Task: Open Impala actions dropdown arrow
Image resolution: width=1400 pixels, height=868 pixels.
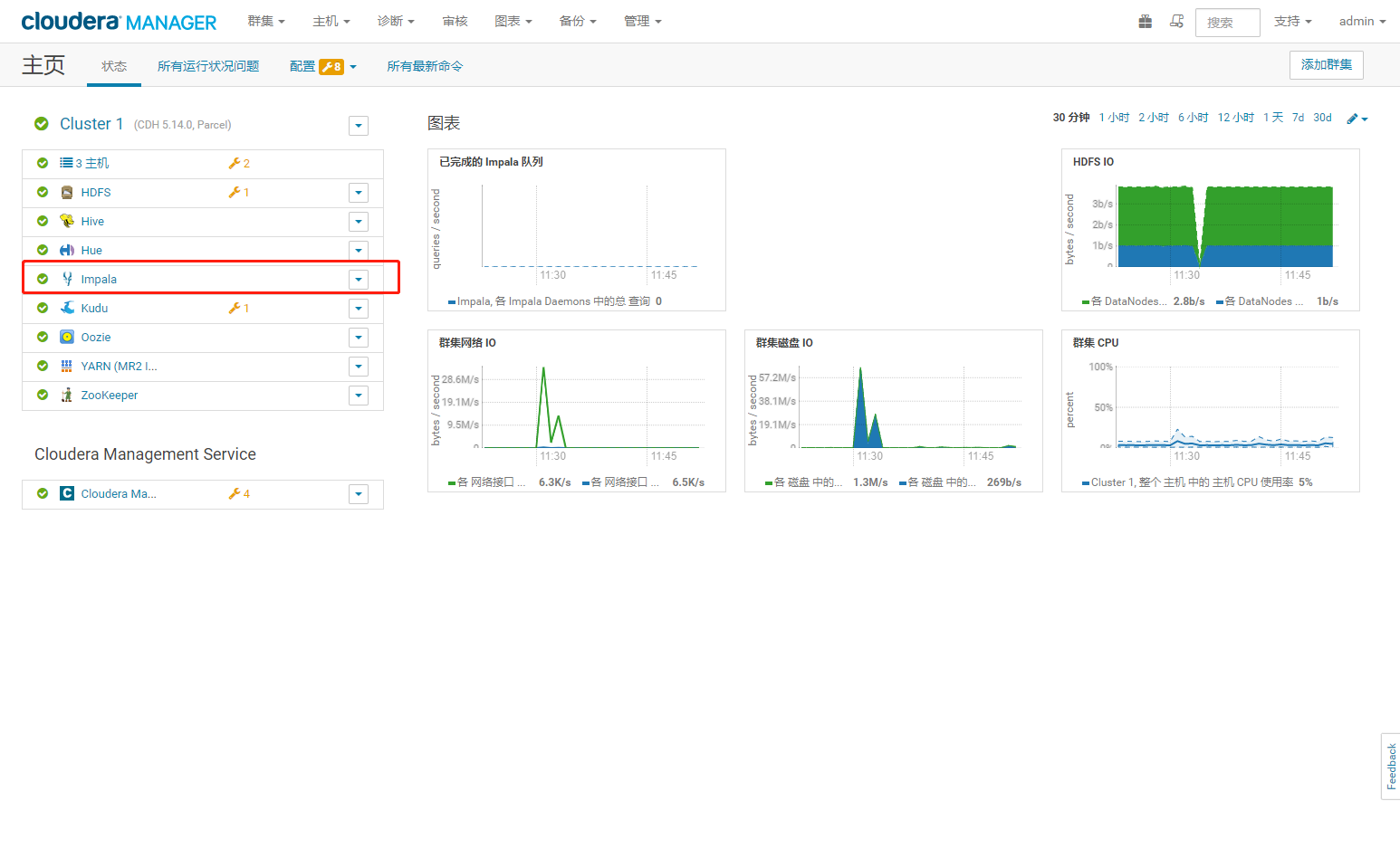Action: (359, 280)
